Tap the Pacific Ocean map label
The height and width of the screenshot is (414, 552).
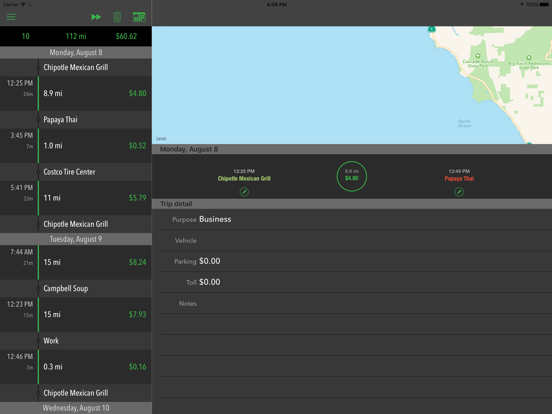pyautogui.click(x=464, y=123)
